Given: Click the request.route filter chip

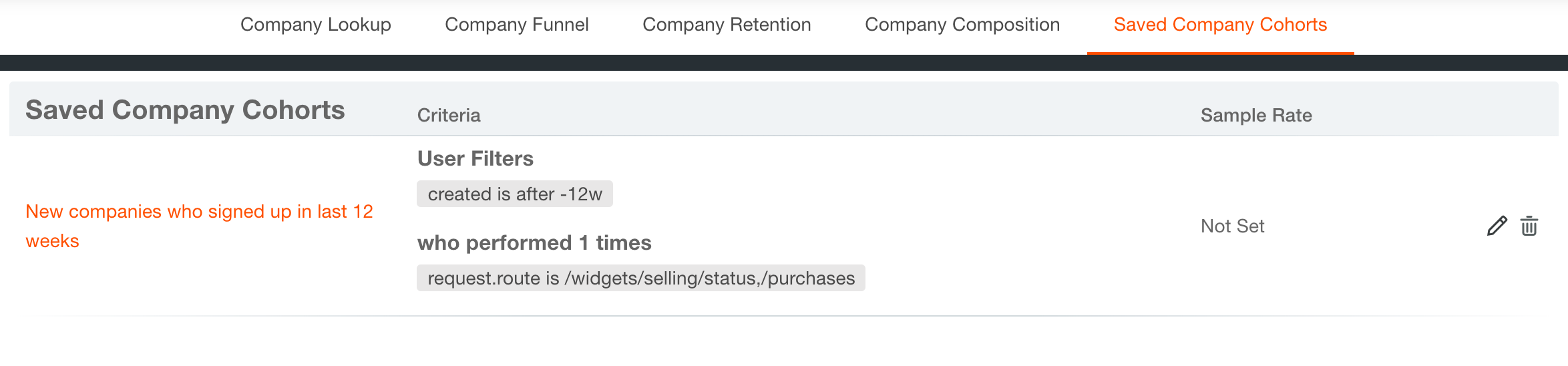Looking at the screenshot, I should pyautogui.click(x=640, y=279).
